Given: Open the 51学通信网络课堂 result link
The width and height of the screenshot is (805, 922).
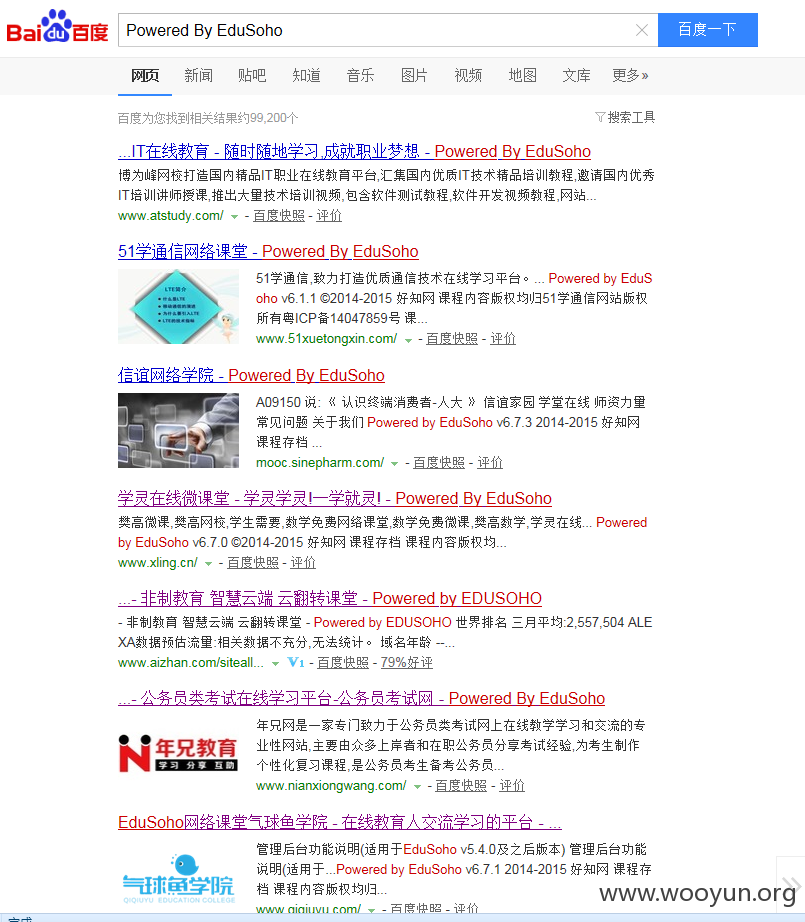Looking at the screenshot, I should [268, 252].
